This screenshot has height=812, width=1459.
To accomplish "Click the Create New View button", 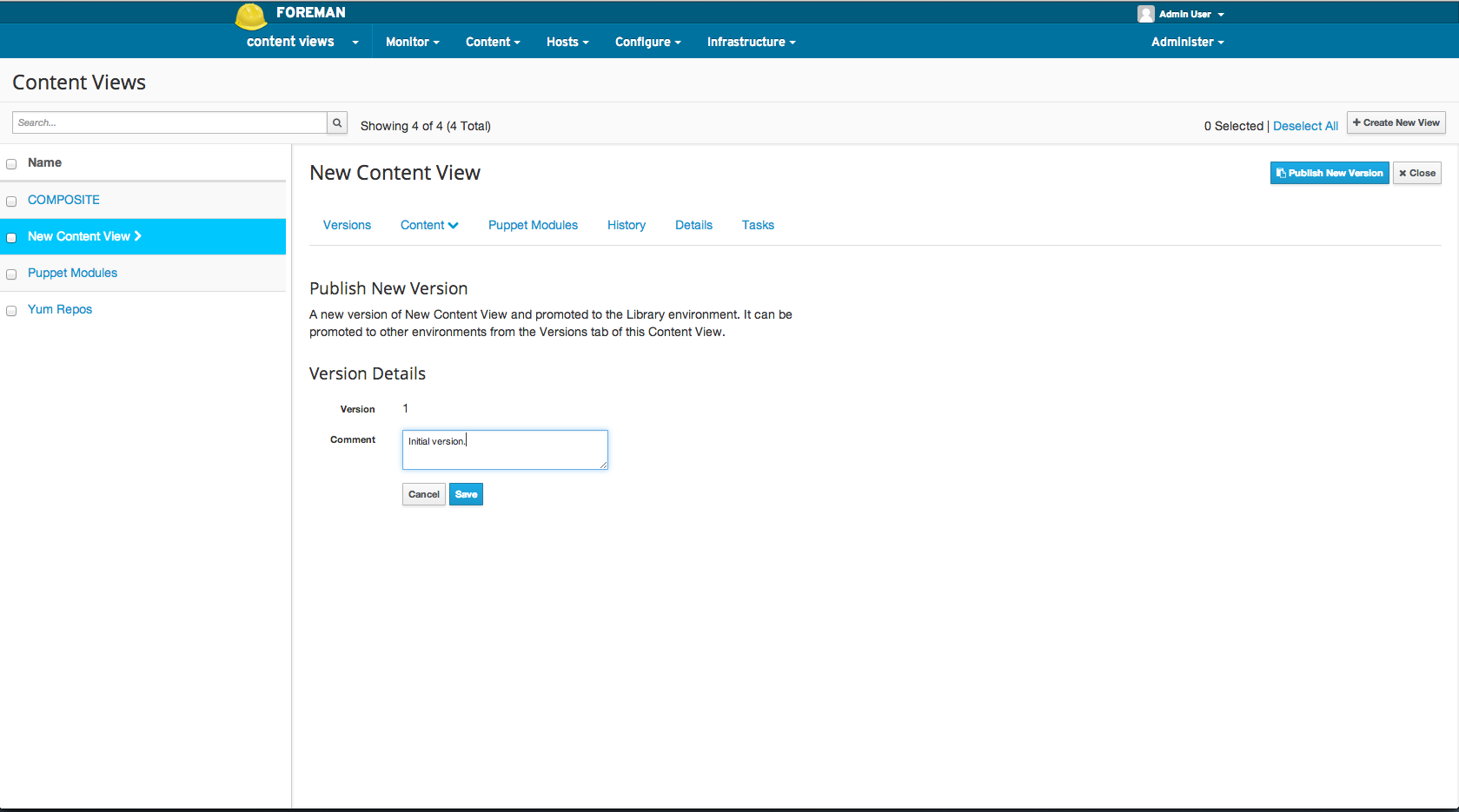I will pyautogui.click(x=1396, y=122).
